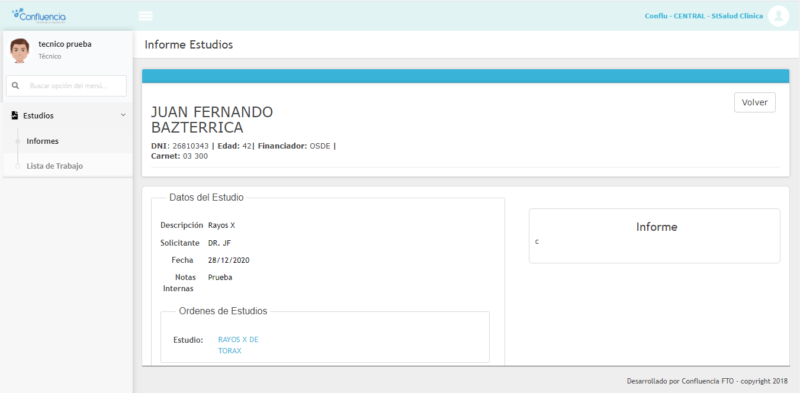The image size is (800, 393).
Task: Click the Fecha value 28/12/2020
Action: (229, 260)
